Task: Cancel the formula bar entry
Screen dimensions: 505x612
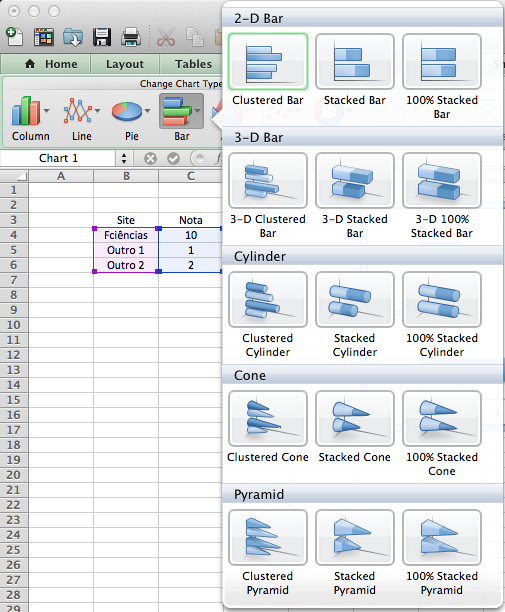Action: click(150, 158)
